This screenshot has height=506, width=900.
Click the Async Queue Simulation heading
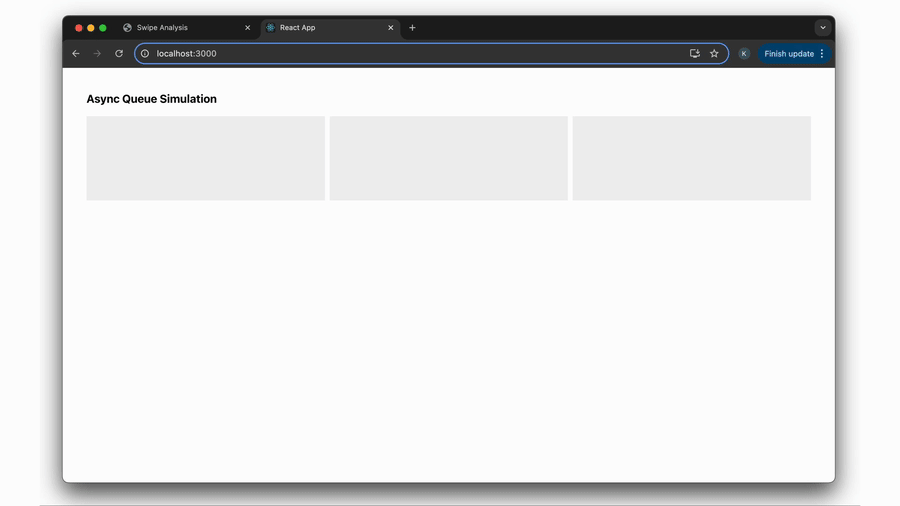[x=151, y=99]
